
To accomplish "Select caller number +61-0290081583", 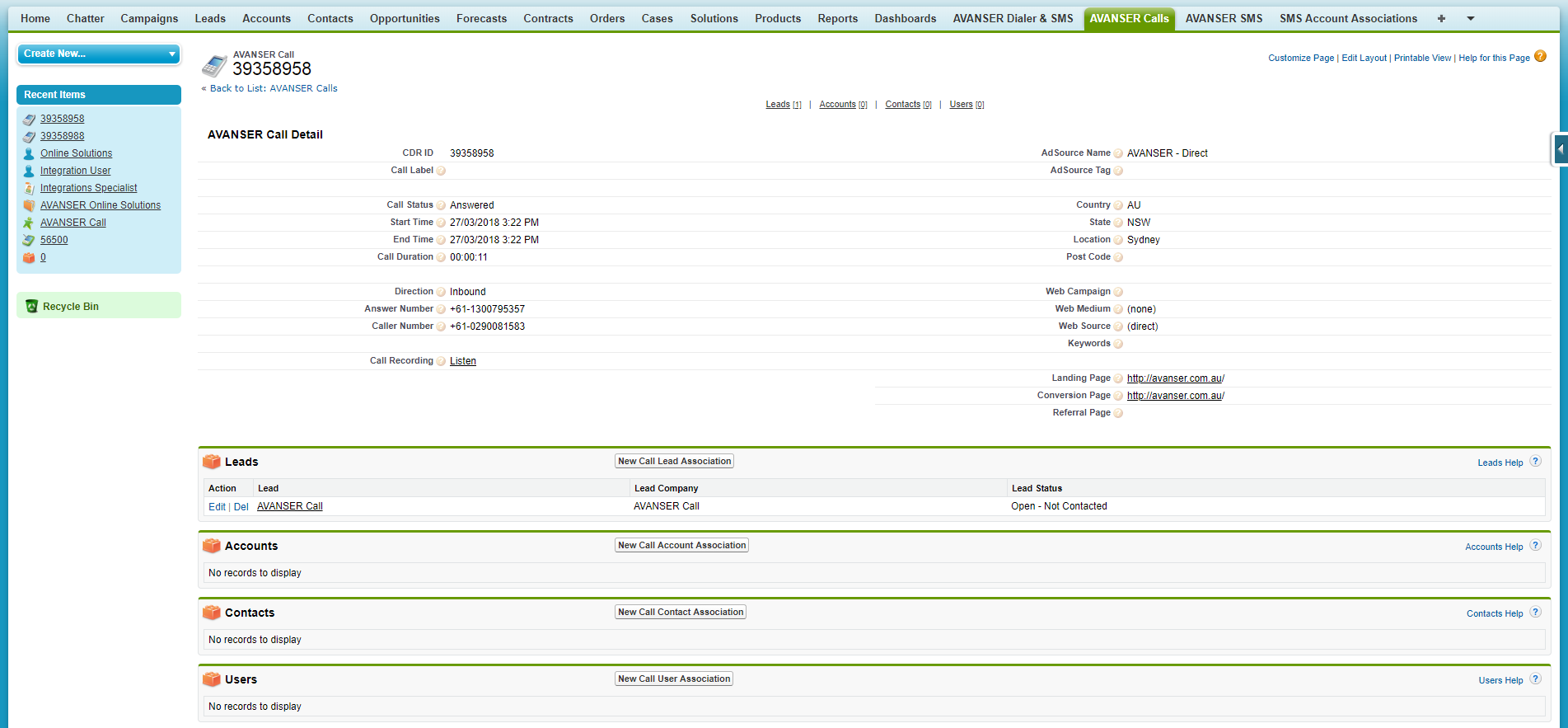I will pyautogui.click(x=487, y=326).
